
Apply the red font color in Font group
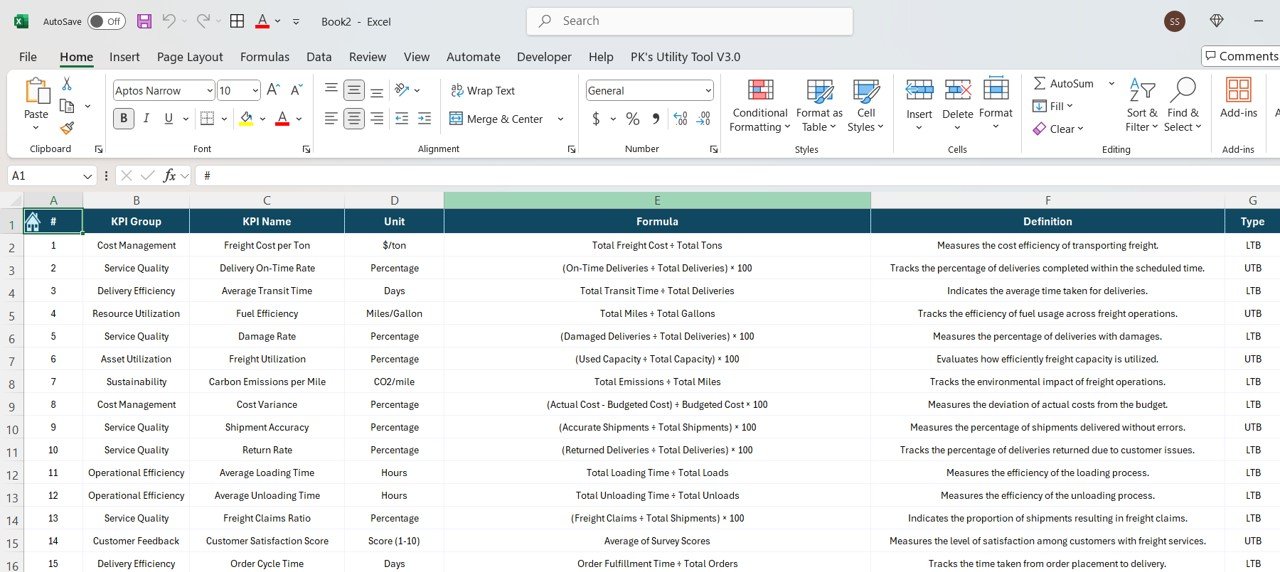coord(282,118)
